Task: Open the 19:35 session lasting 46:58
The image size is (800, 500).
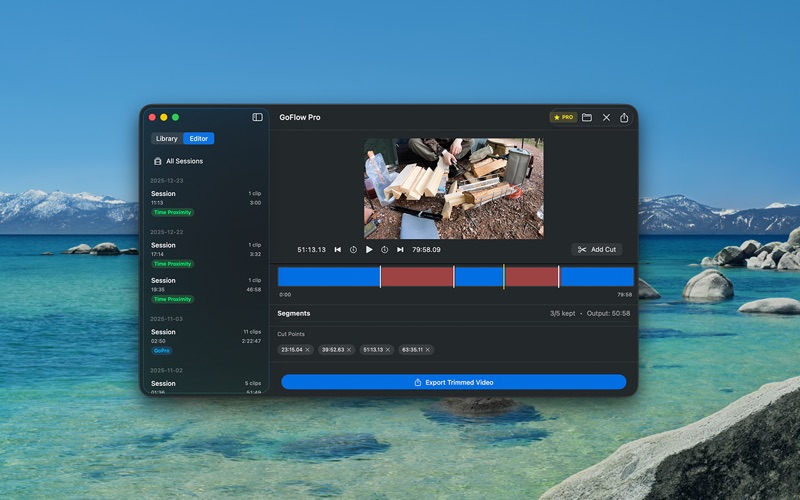Action: [x=206, y=289]
